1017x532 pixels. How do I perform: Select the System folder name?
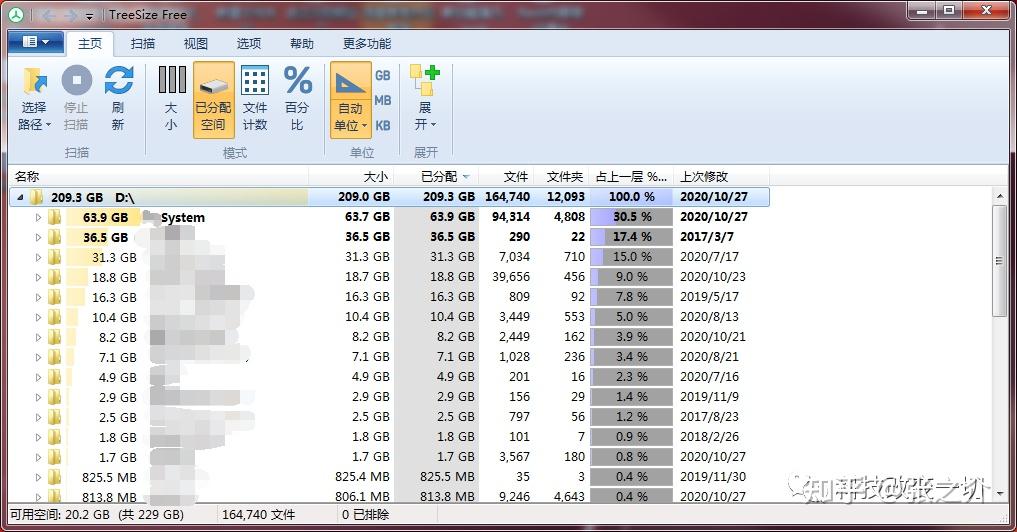[183, 218]
